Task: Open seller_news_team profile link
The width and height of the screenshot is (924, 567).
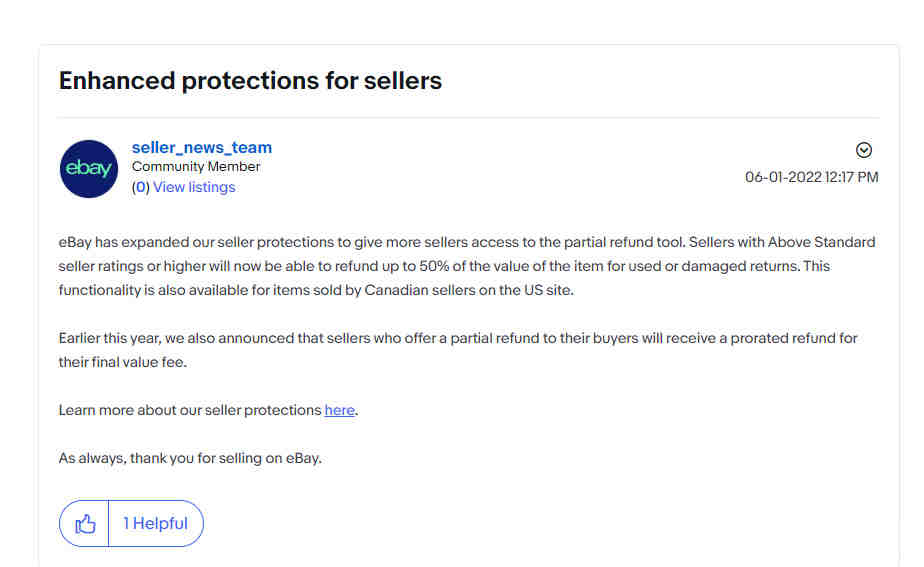Action: 202,147
